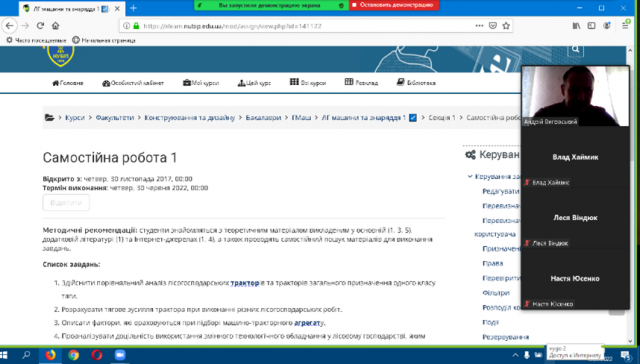Click red stop screen demonstration button
The width and height of the screenshot is (640, 364).
tap(394, 5)
